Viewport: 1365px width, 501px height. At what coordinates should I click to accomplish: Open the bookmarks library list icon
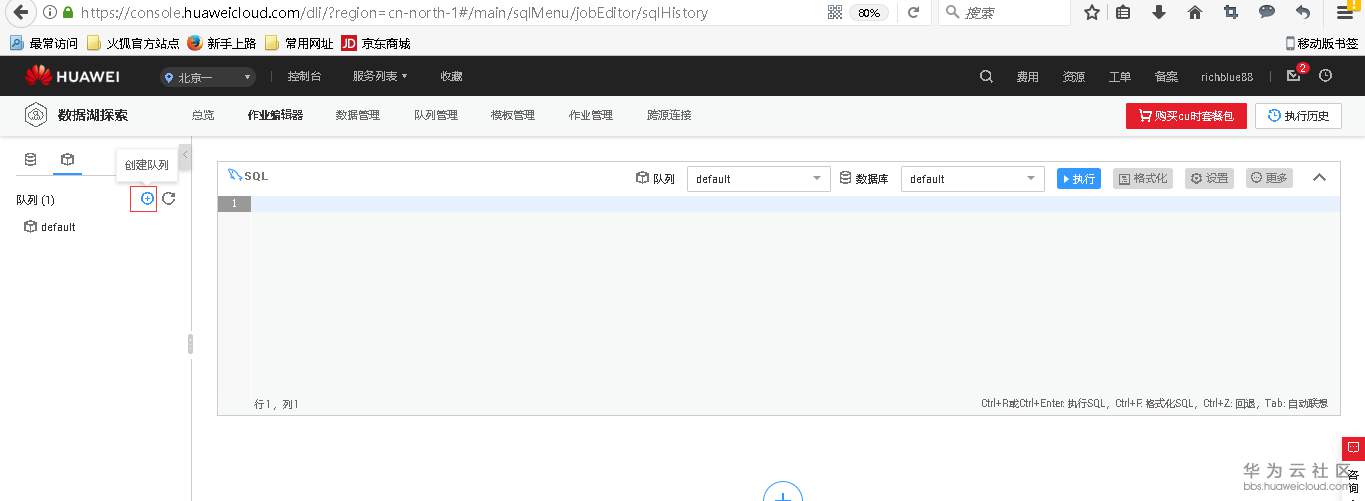click(1124, 13)
